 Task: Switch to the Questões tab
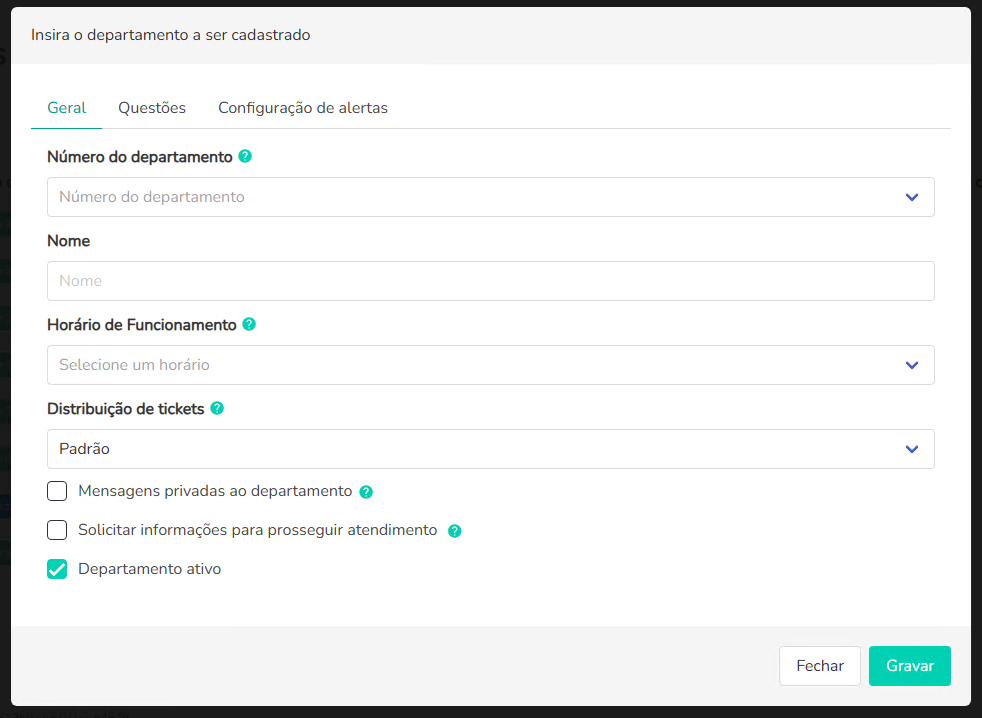[x=152, y=108]
